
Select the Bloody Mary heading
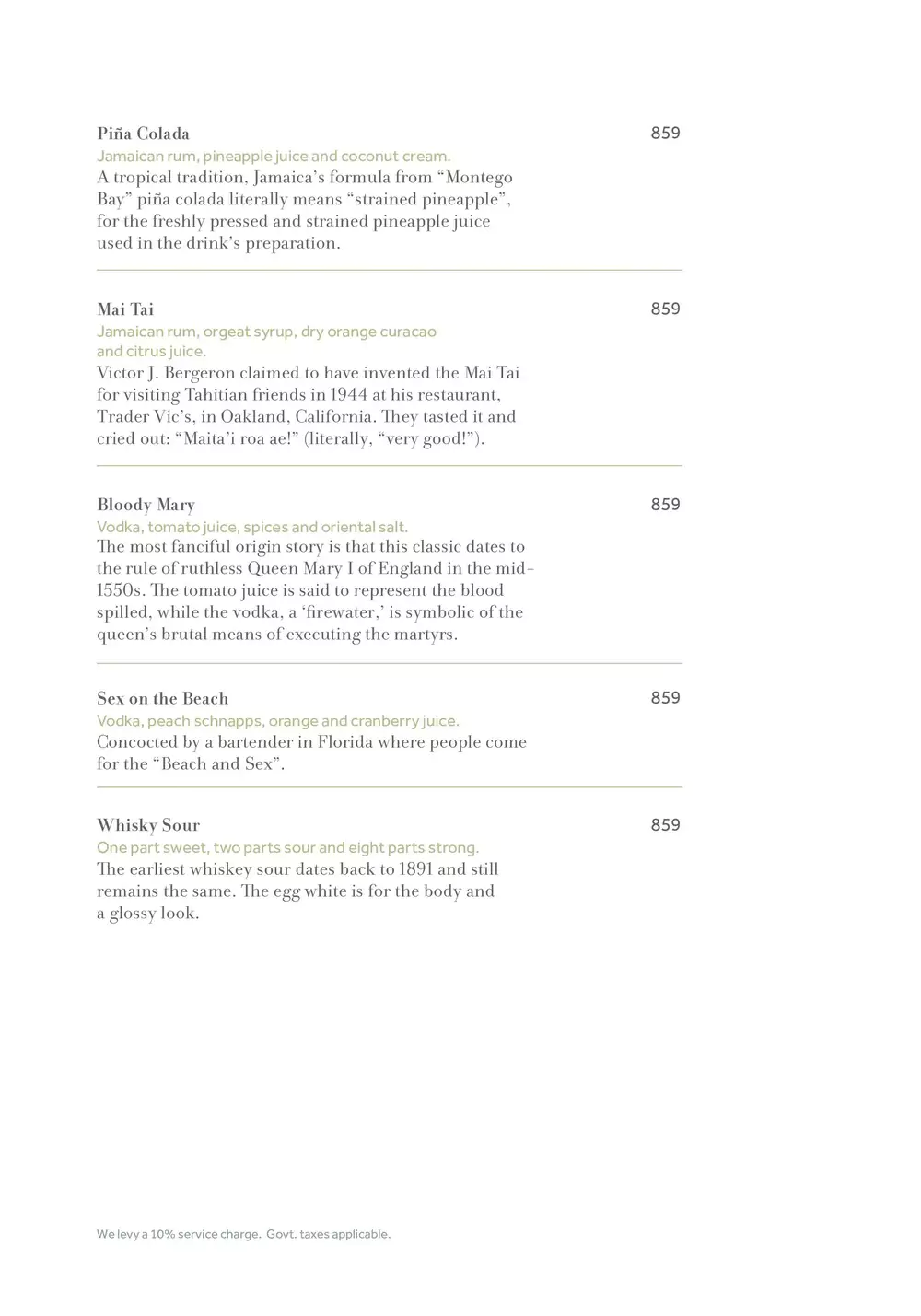146,505
